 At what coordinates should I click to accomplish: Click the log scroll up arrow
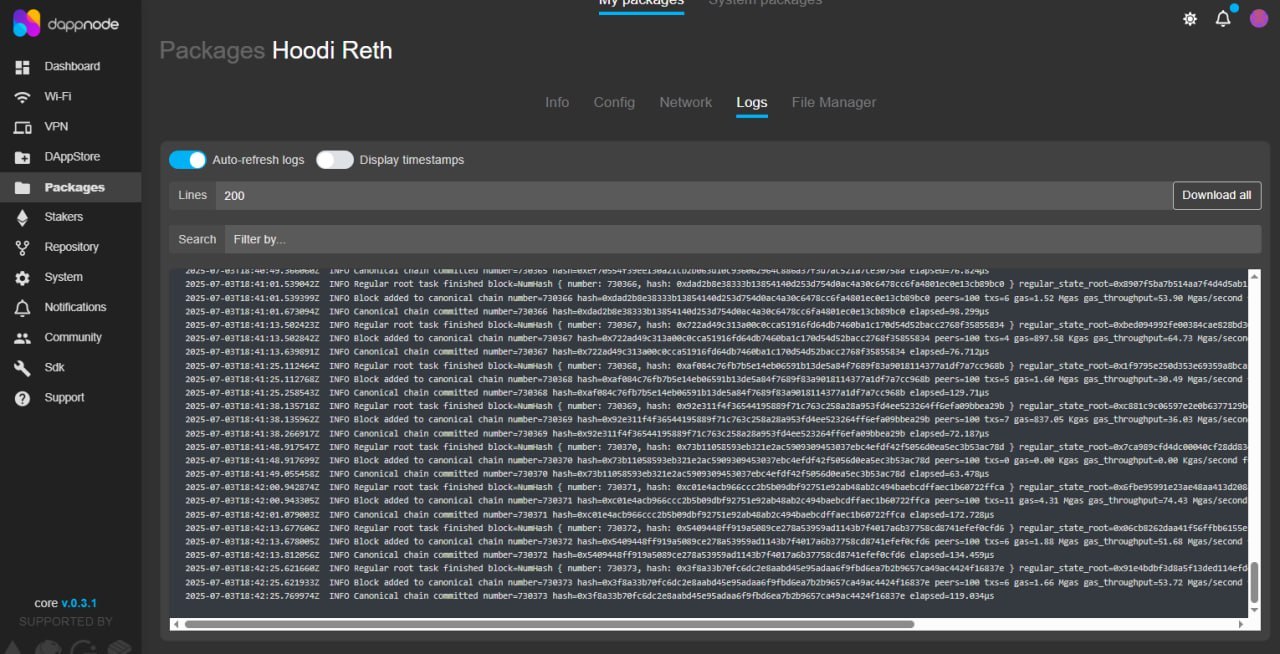pyautogui.click(x=1254, y=274)
